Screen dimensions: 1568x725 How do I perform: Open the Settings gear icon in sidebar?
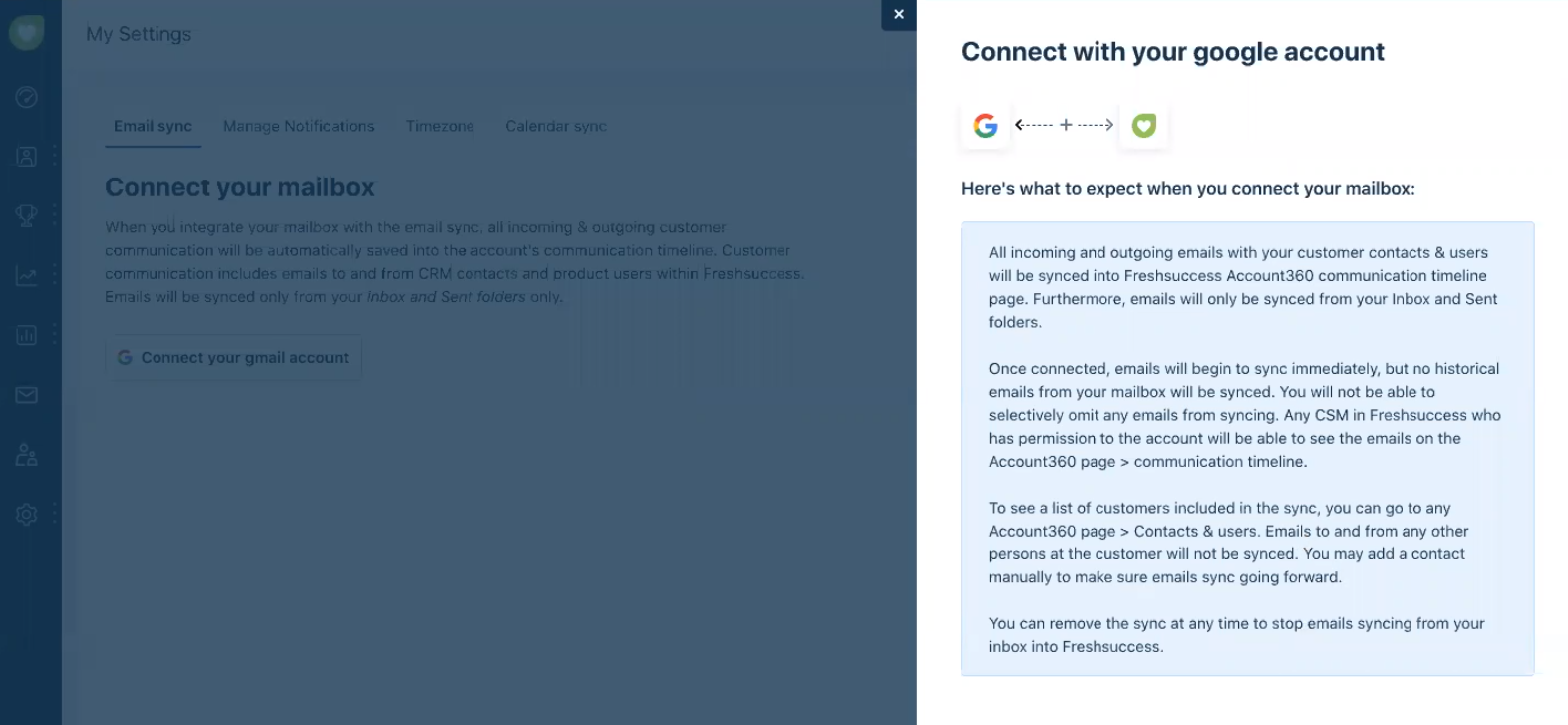26,515
